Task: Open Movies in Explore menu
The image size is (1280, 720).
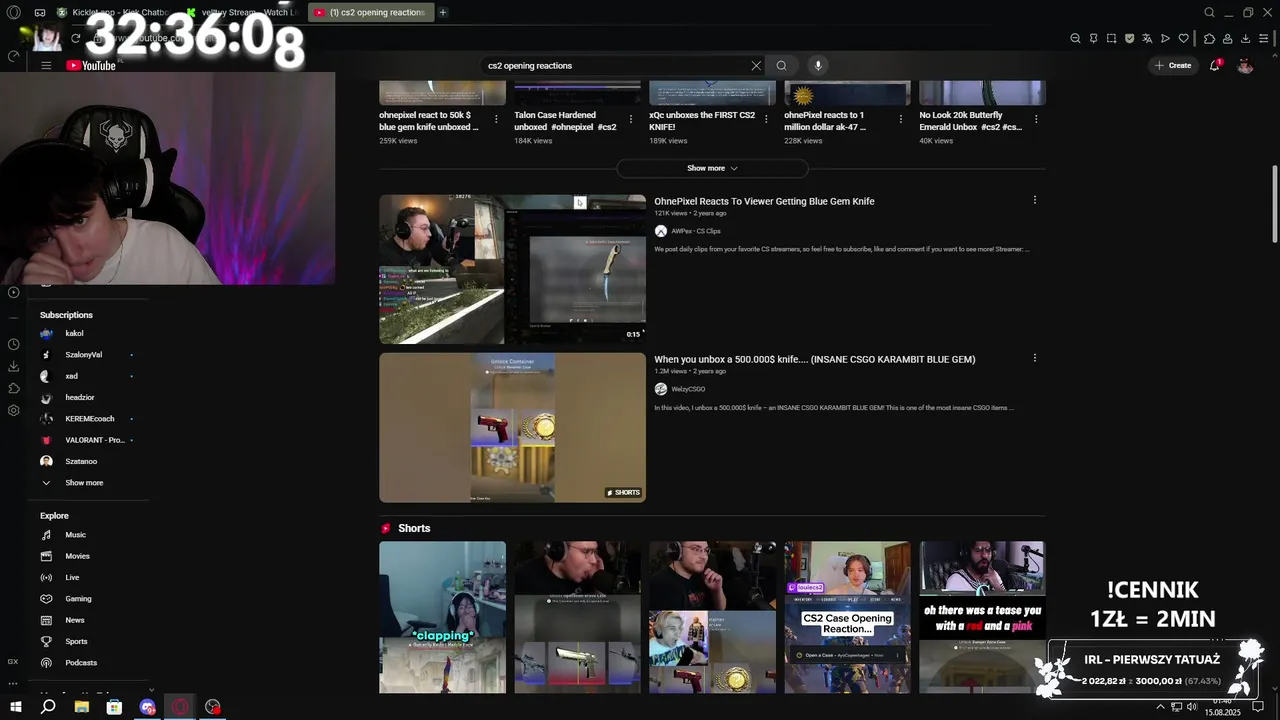Action: coord(77,556)
